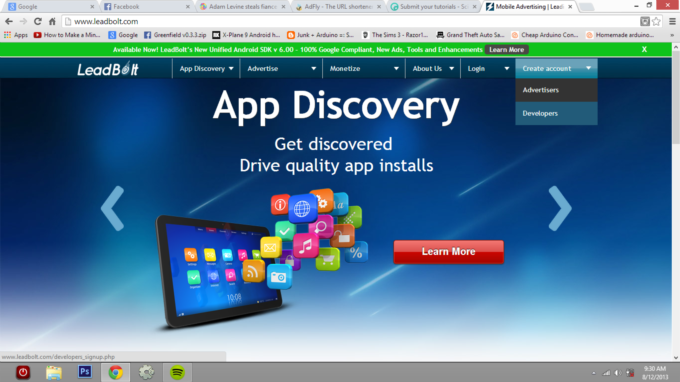Show the next slide with right arrow

[560, 208]
